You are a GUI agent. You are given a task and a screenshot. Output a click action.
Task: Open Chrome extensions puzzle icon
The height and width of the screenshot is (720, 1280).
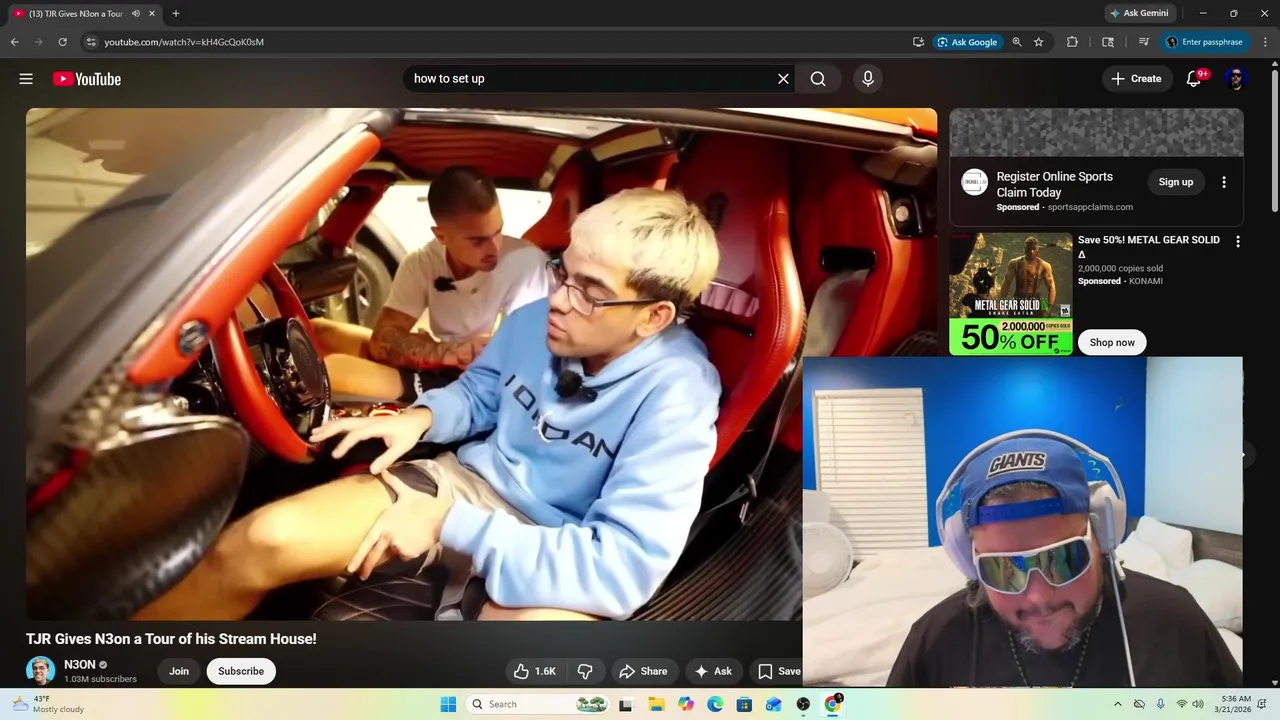click(x=1072, y=42)
